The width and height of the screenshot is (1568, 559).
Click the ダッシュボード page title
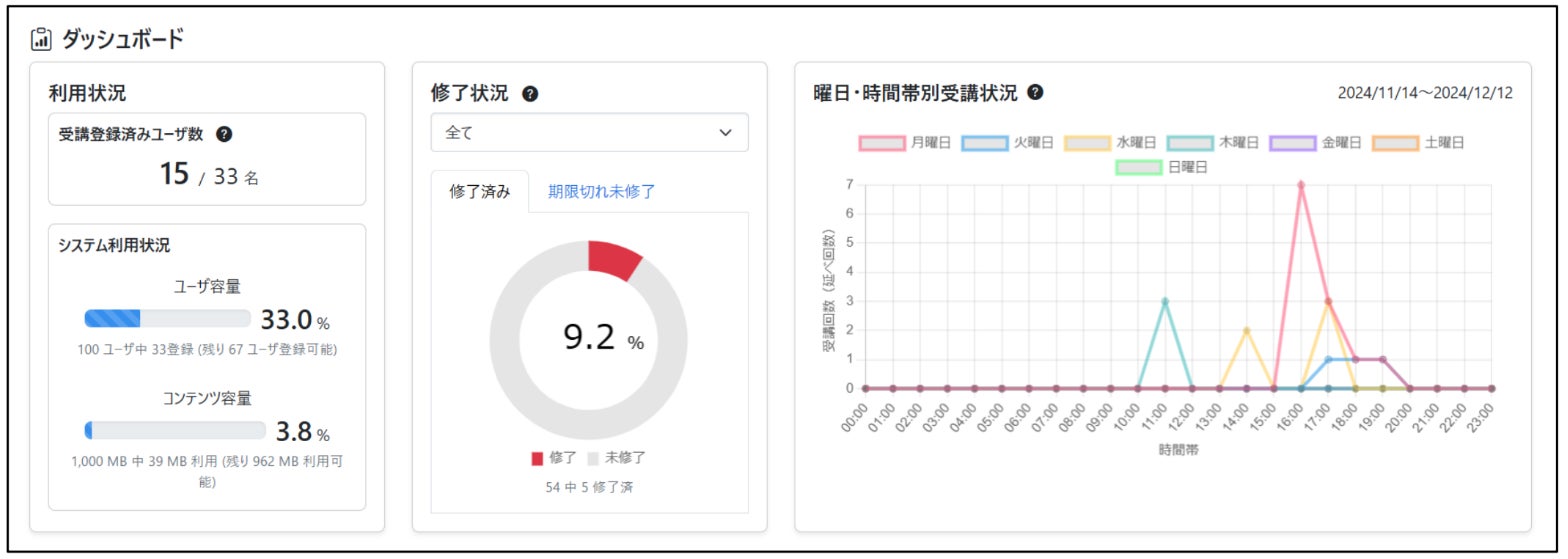pos(123,40)
